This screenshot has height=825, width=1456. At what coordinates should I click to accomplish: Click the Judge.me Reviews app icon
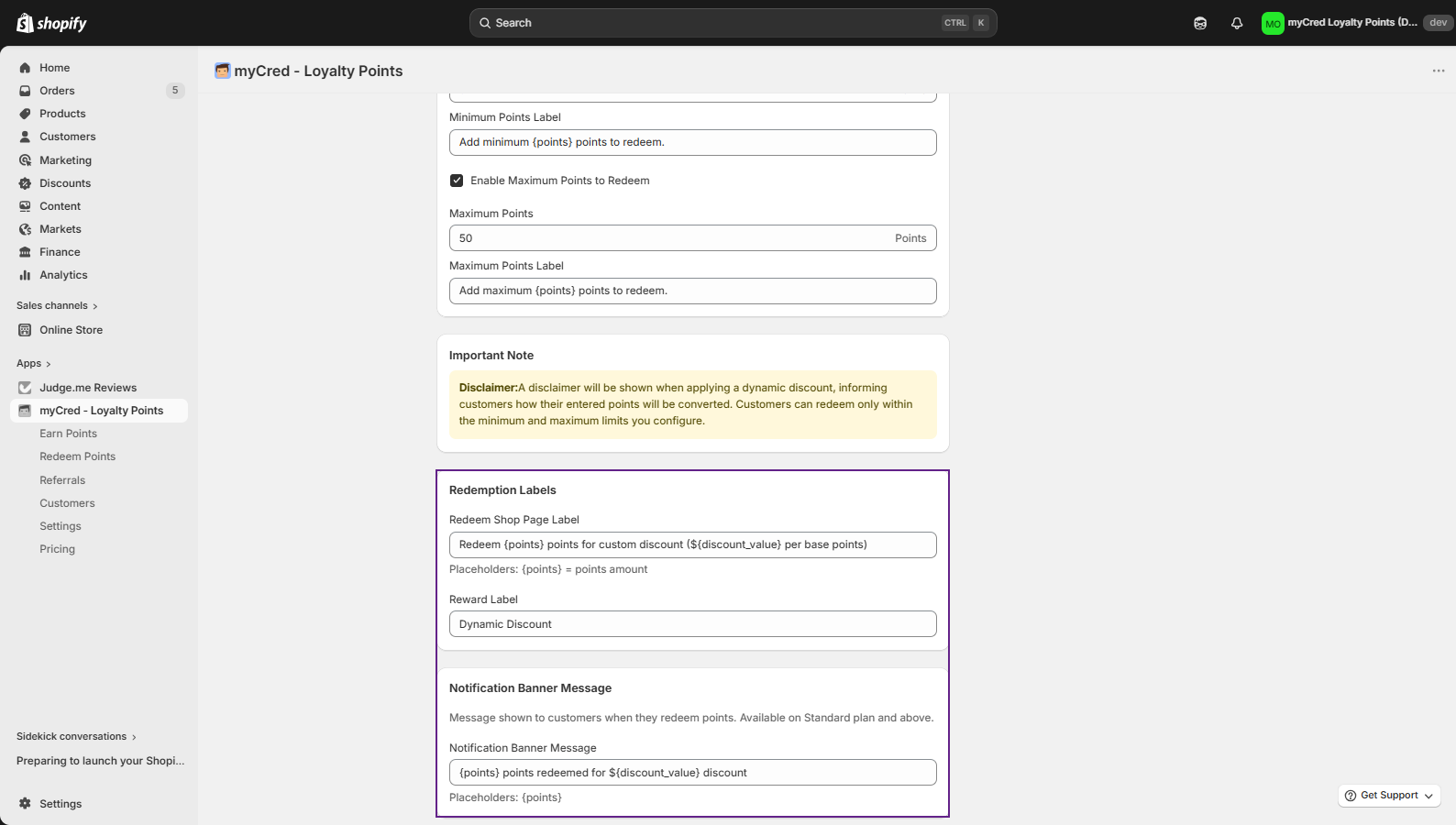pyautogui.click(x=25, y=388)
